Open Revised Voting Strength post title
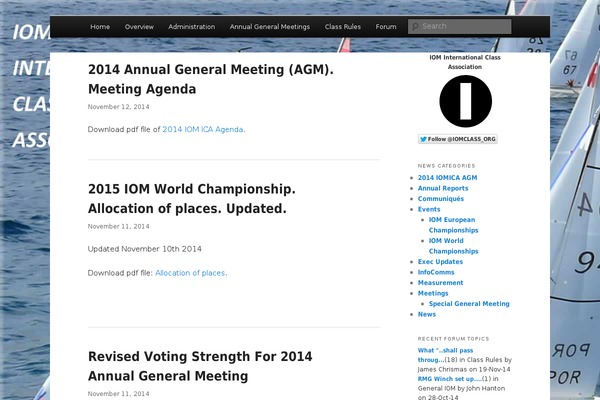Image resolution: width=600 pixels, height=400 pixels. point(200,366)
